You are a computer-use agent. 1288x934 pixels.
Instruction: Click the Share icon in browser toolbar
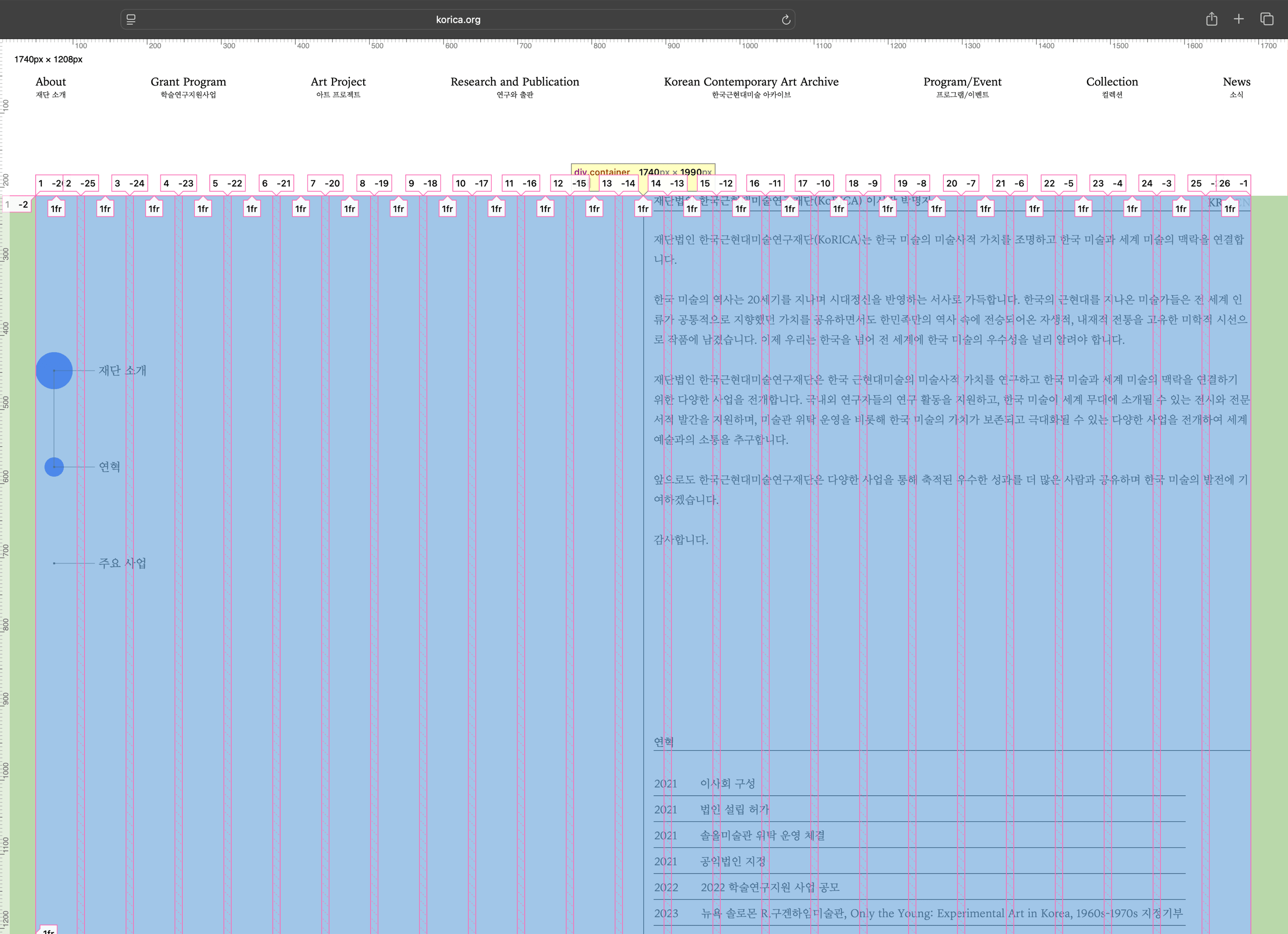click(1212, 19)
